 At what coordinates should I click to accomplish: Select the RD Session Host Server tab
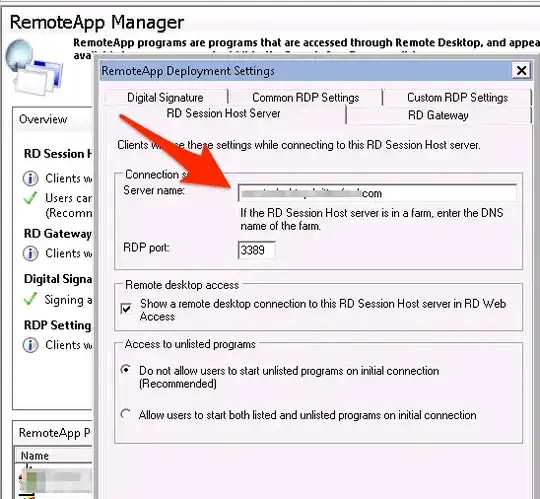pos(223,114)
